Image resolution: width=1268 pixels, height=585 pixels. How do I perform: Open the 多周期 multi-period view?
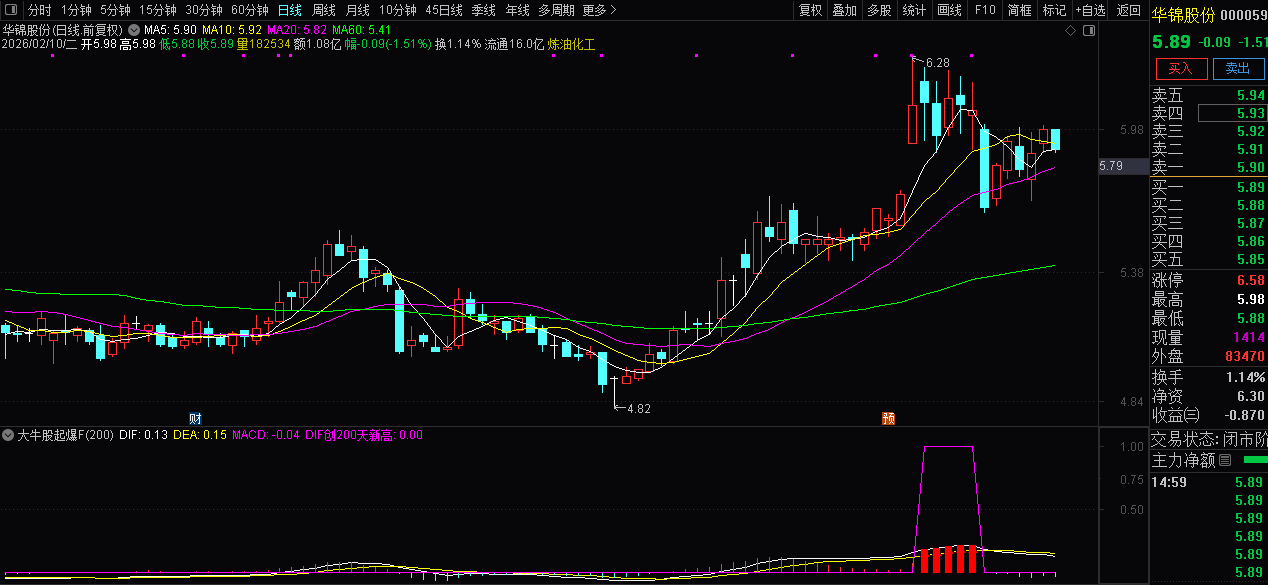click(556, 10)
